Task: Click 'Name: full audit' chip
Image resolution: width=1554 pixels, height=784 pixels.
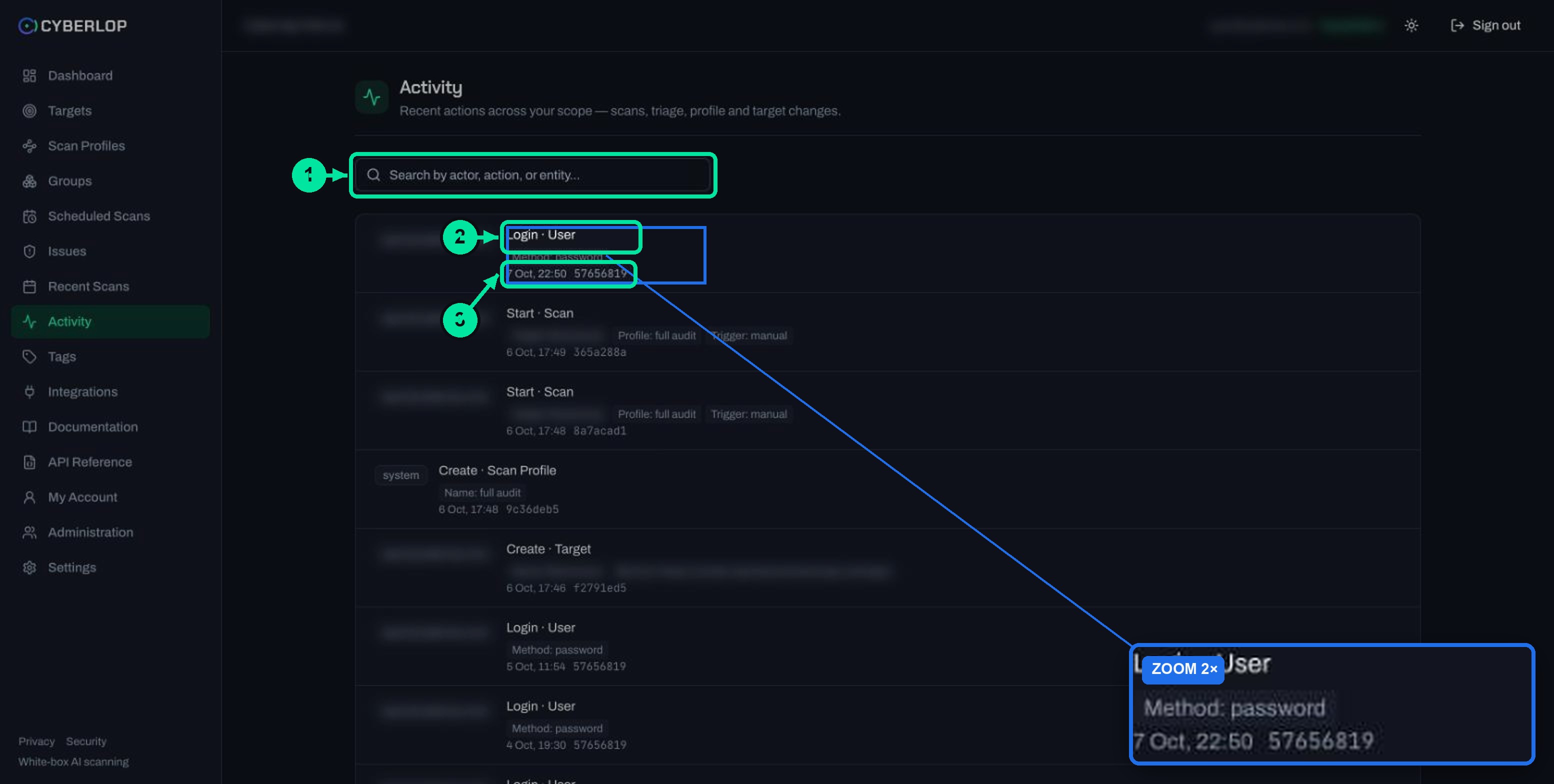Action: 482,492
